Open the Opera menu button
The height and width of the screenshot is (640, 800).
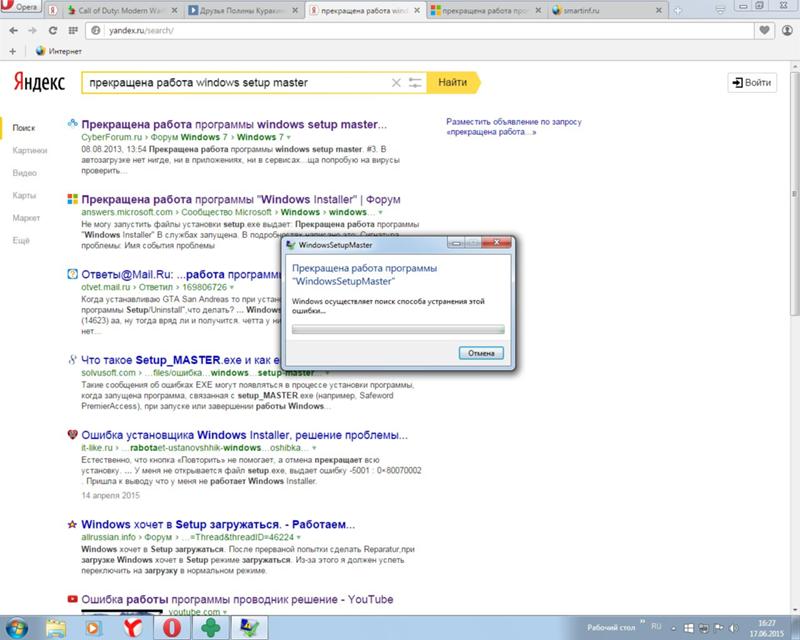(20, 7)
